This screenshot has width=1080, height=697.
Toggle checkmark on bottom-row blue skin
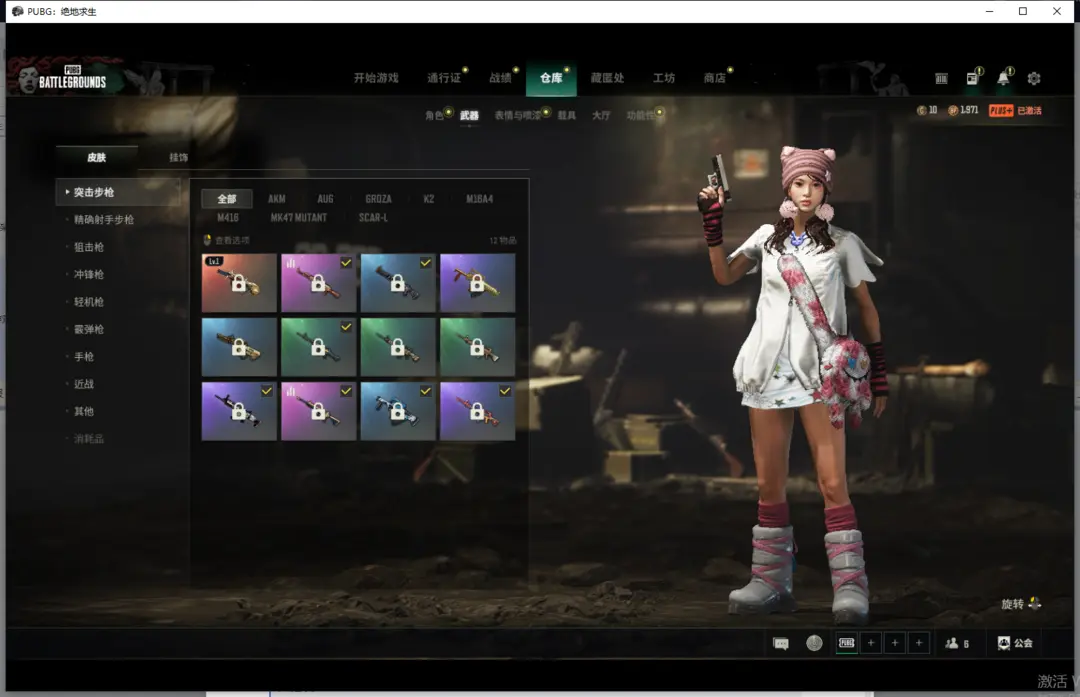point(426,391)
